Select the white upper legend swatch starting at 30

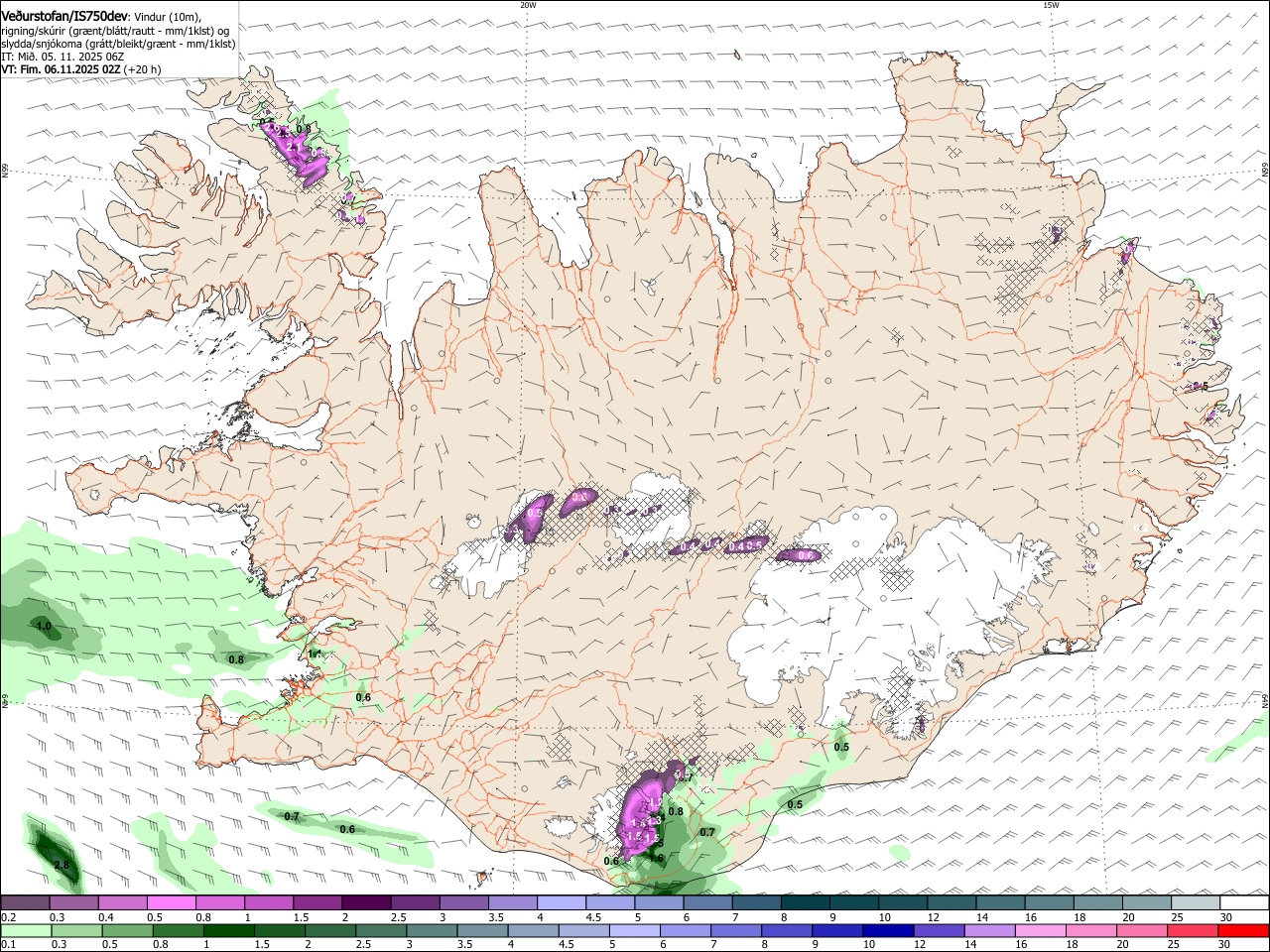1245,903
